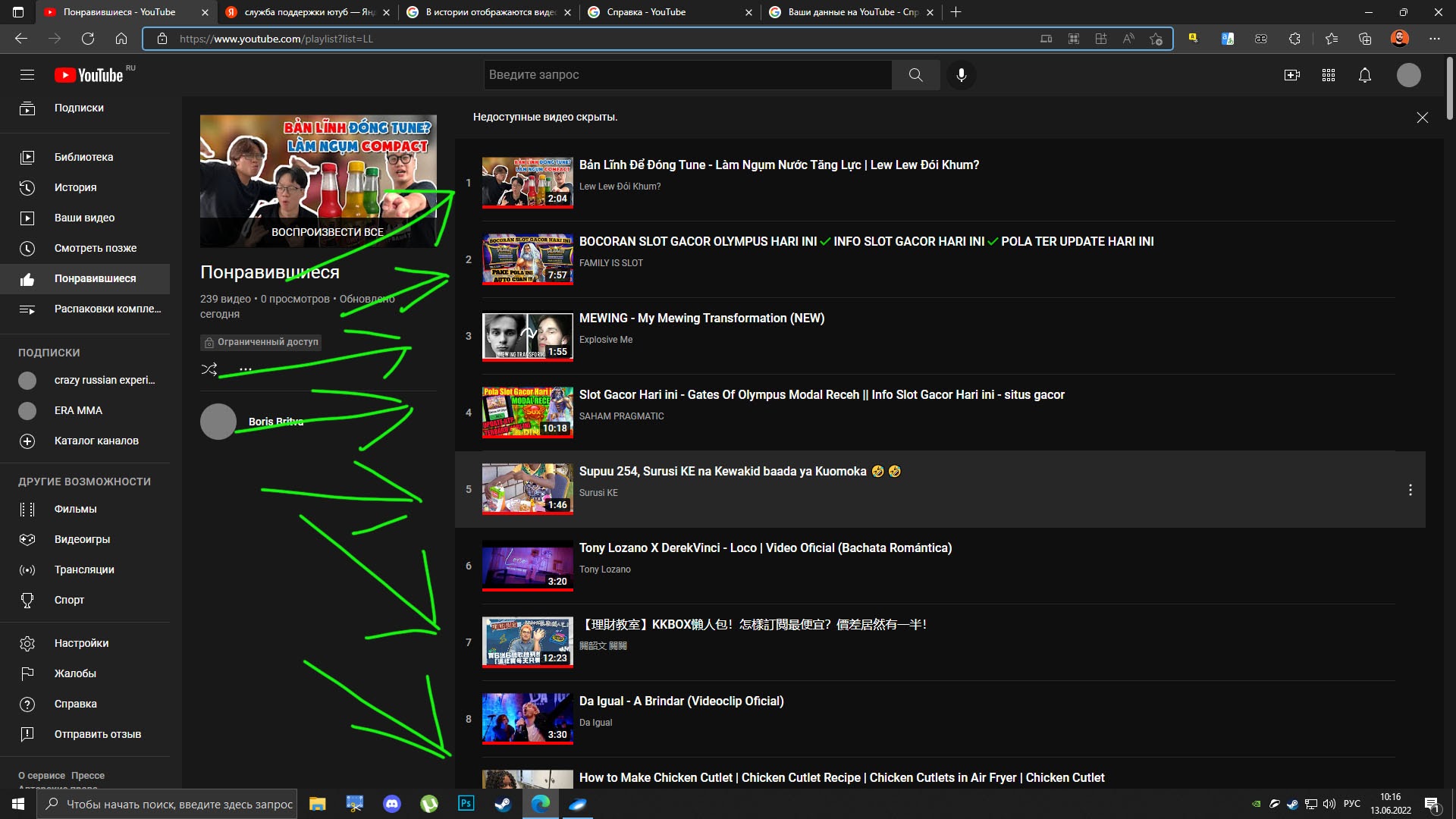Open Видеоигры section
This screenshot has height=819, width=1456.
click(x=85, y=539)
